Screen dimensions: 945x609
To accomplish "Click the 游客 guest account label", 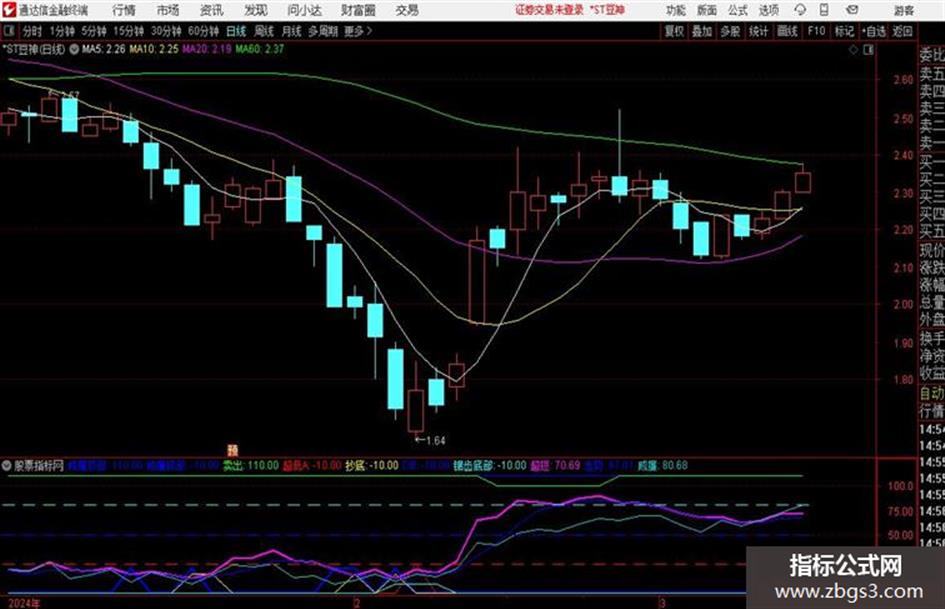I will pyautogui.click(x=903, y=10).
